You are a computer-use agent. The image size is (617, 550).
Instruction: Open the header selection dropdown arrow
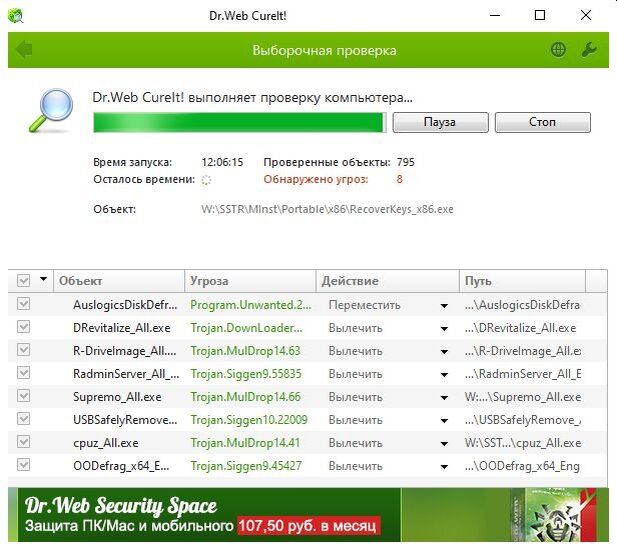(x=43, y=279)
